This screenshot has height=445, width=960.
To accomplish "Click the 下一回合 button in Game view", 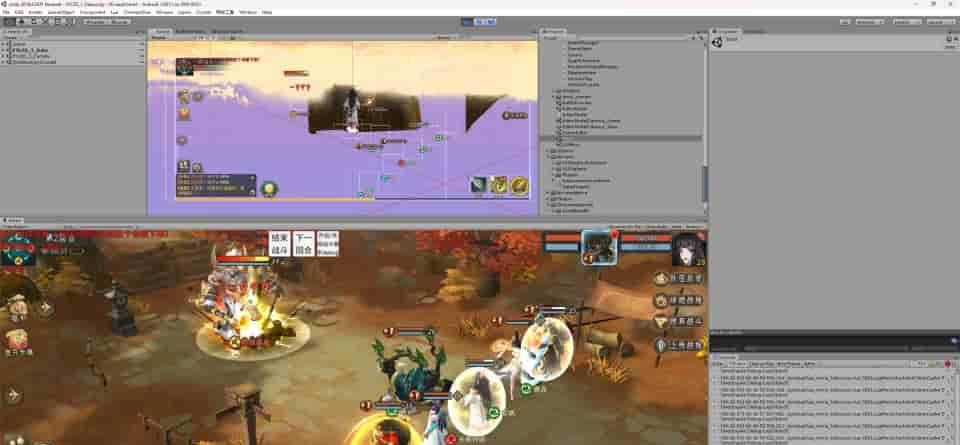I will tap(304, 243).
